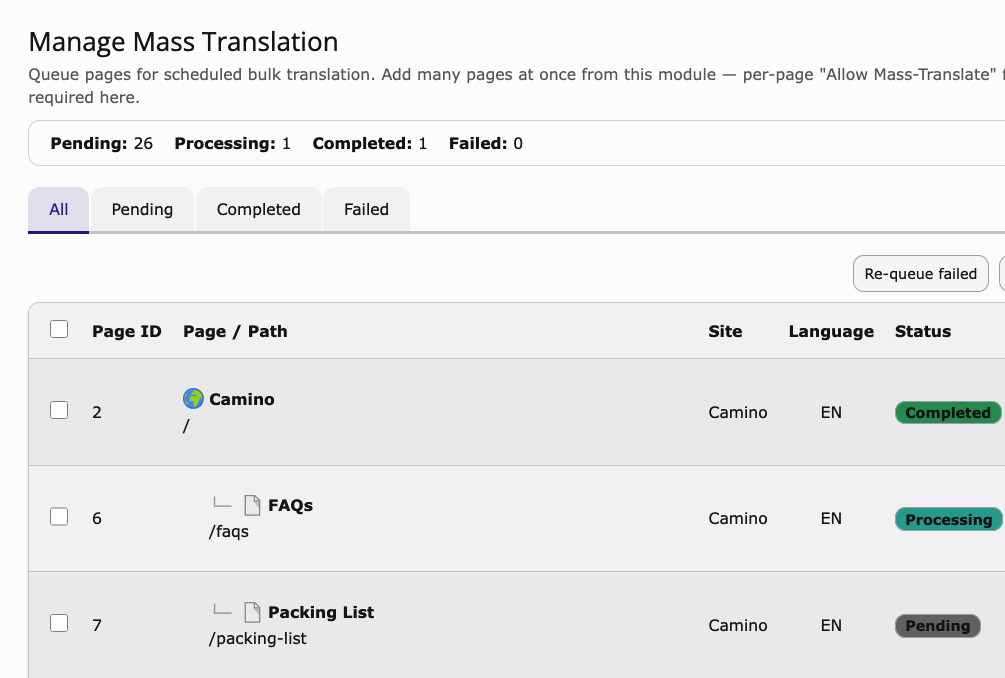Click the Page ID column header

(x=127, y=331)
